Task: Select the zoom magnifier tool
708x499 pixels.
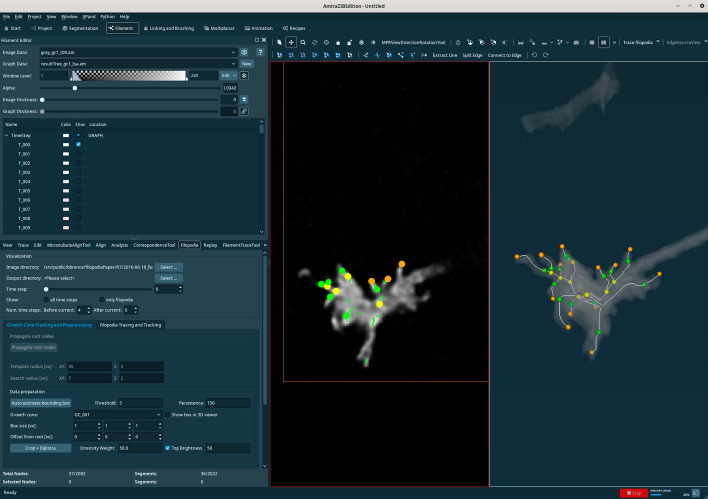Action: (x=303, y=42)
